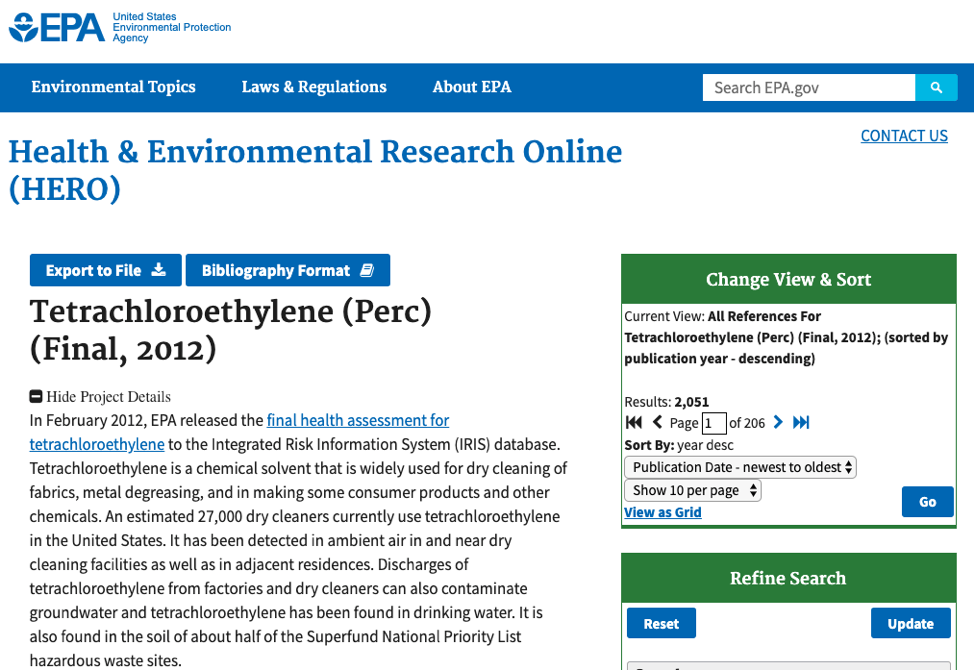Open Publication Date sort dropdown
Image resolution: width=974 pixels, height=670 pixels.
click(740, 467)
